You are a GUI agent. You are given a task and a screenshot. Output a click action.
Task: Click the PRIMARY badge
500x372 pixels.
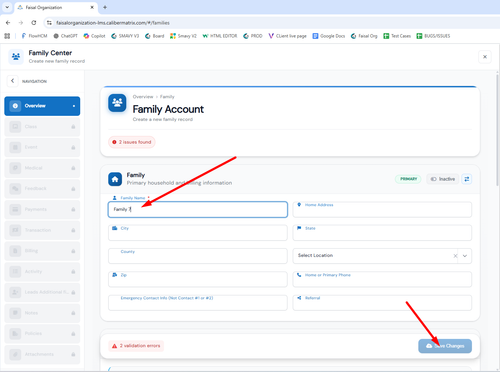tap(408, 179)
